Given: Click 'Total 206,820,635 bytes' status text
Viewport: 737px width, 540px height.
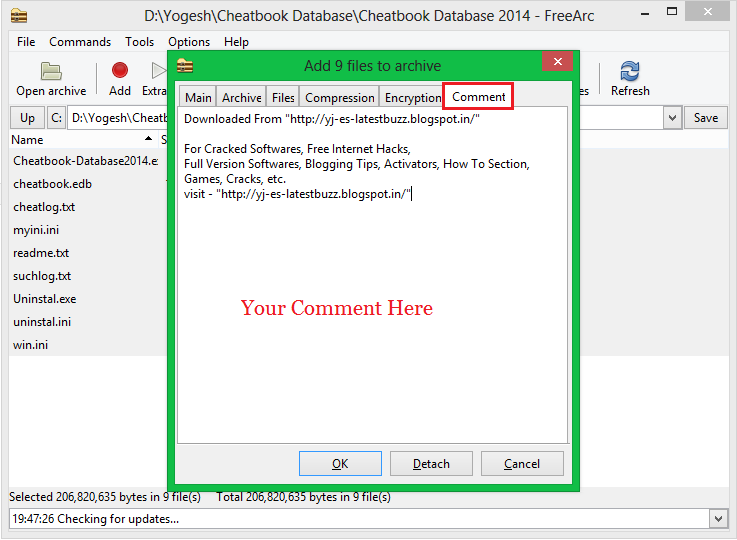Looking at the screenshot, I should coord(303,497).
